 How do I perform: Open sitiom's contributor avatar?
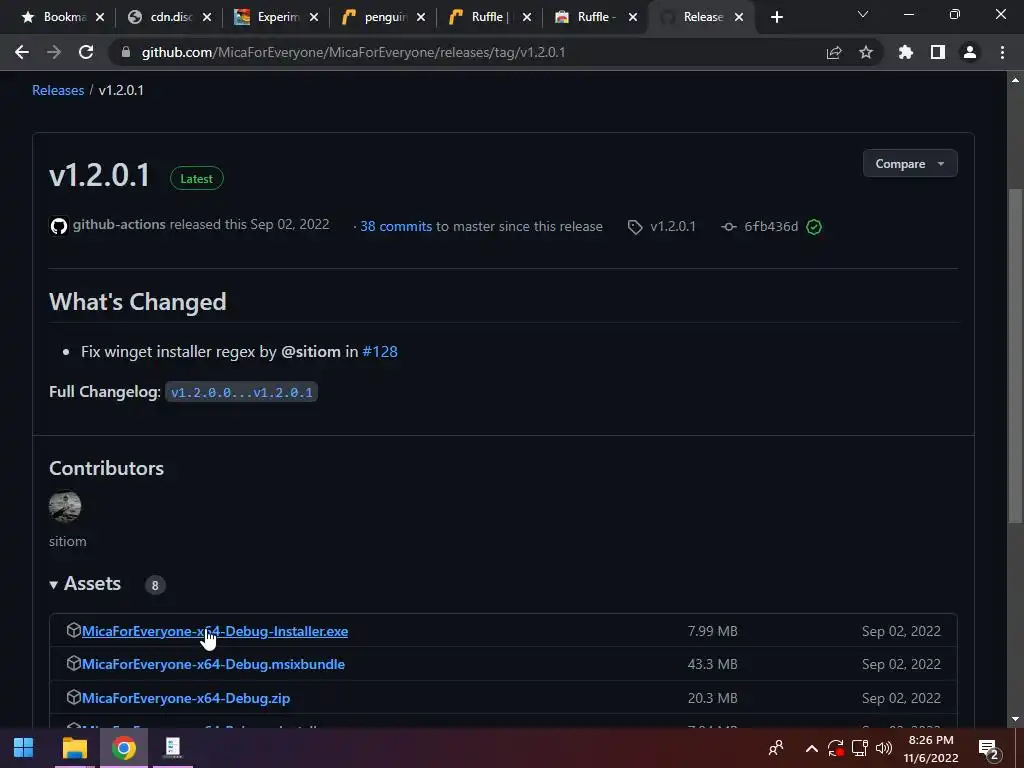(x=65, y=506)
